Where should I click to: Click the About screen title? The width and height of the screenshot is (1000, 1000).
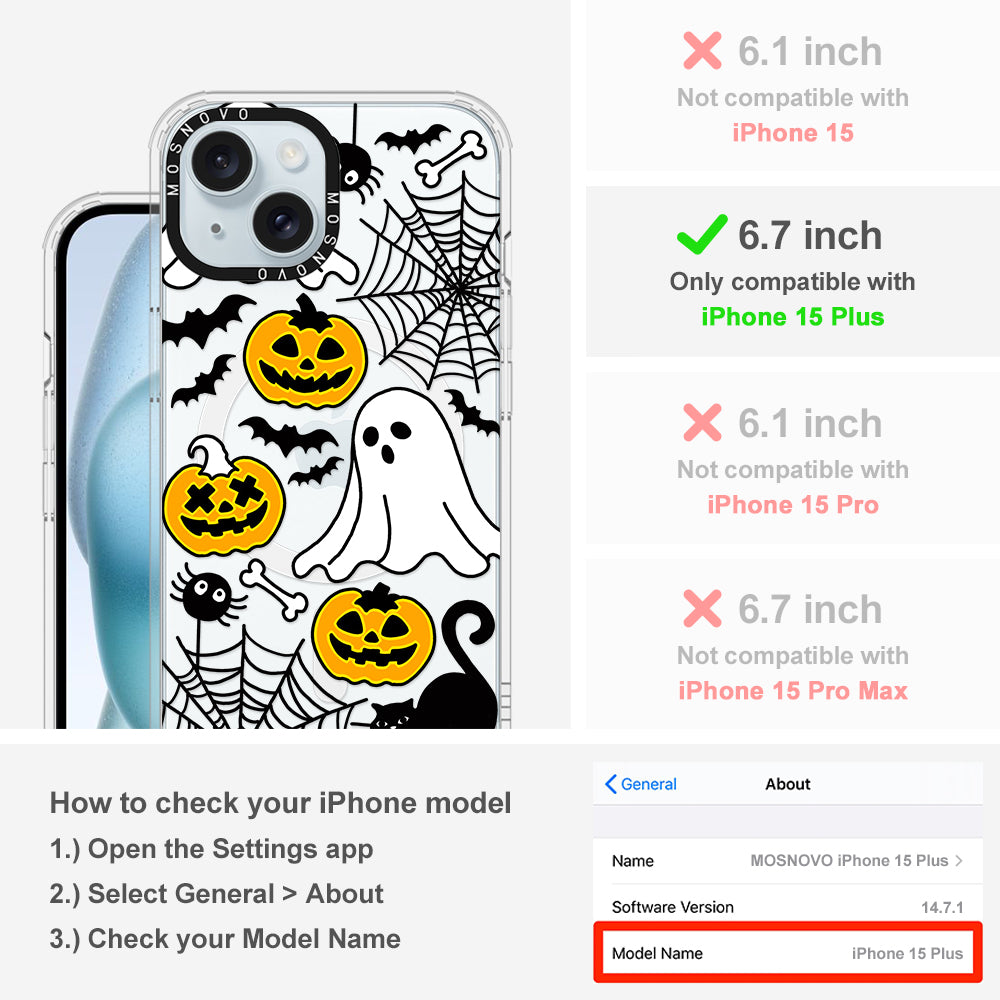coord(788,784)
